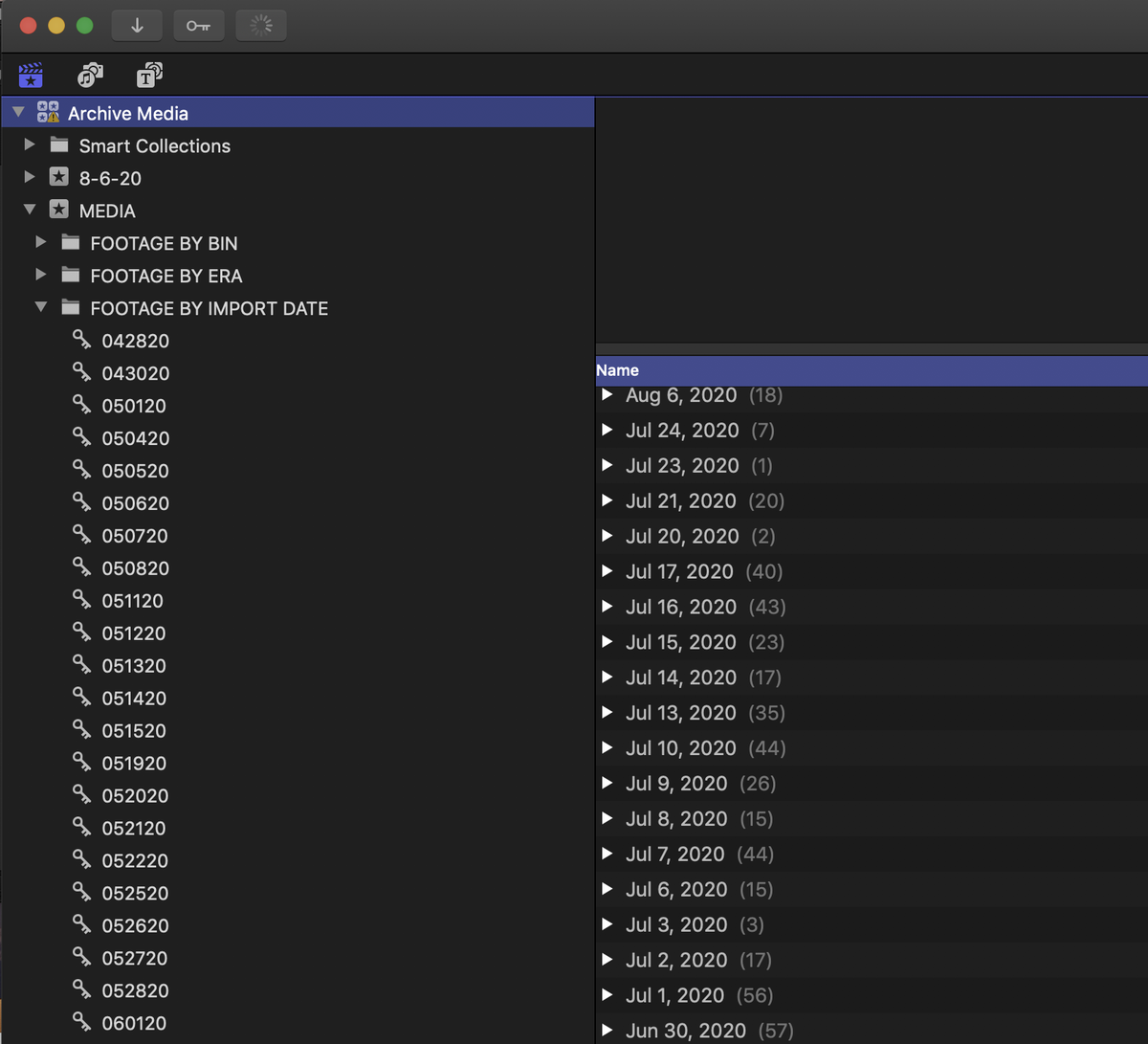Select the Libraries sidebar icon
Viewport: 1148px width, 1044px height.
tap(32, 74)
